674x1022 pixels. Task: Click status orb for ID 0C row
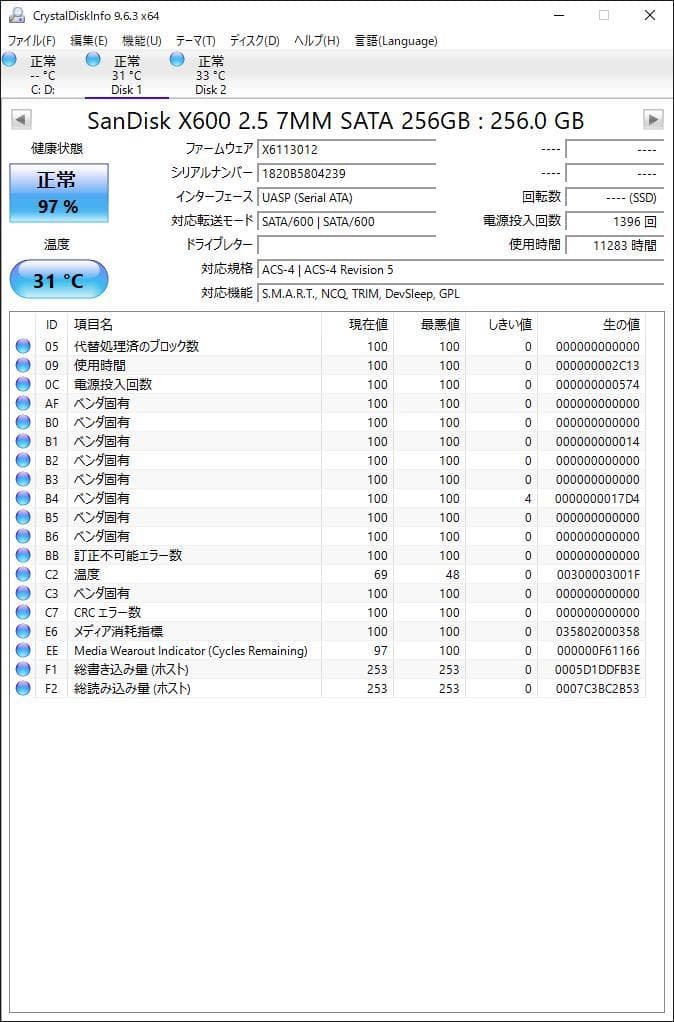[23, 384]
